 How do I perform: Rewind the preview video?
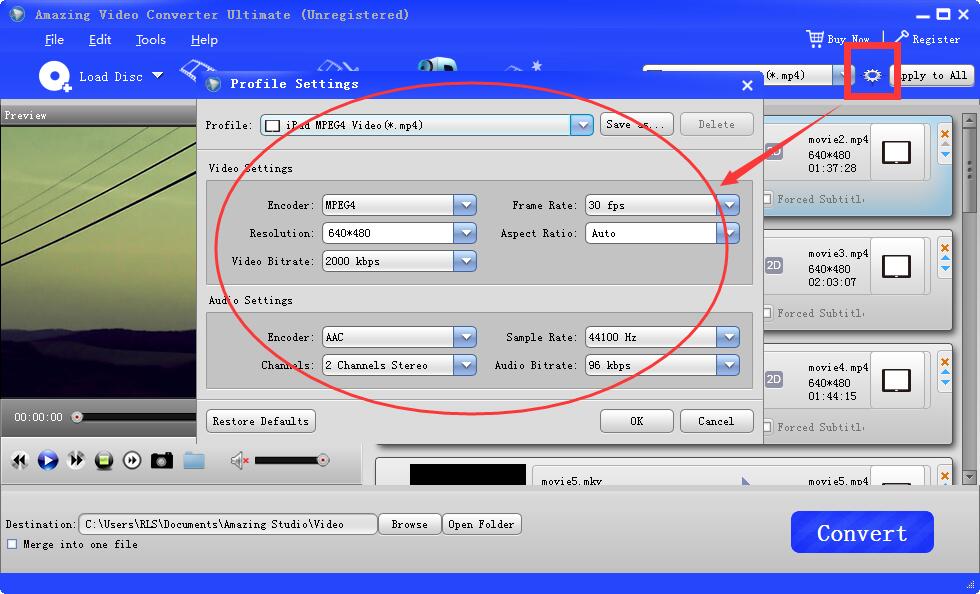pyautogui.click(x=19, y=461)
